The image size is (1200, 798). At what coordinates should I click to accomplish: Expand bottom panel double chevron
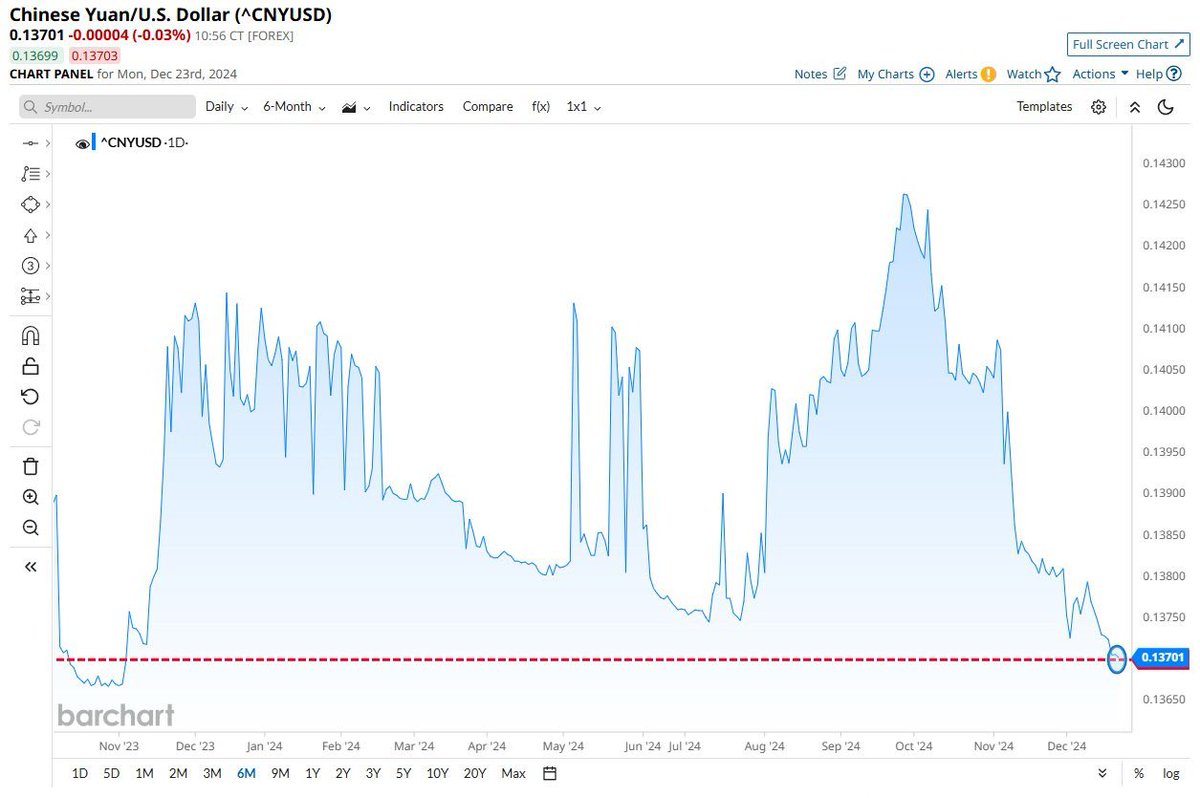coord(1103,773)
